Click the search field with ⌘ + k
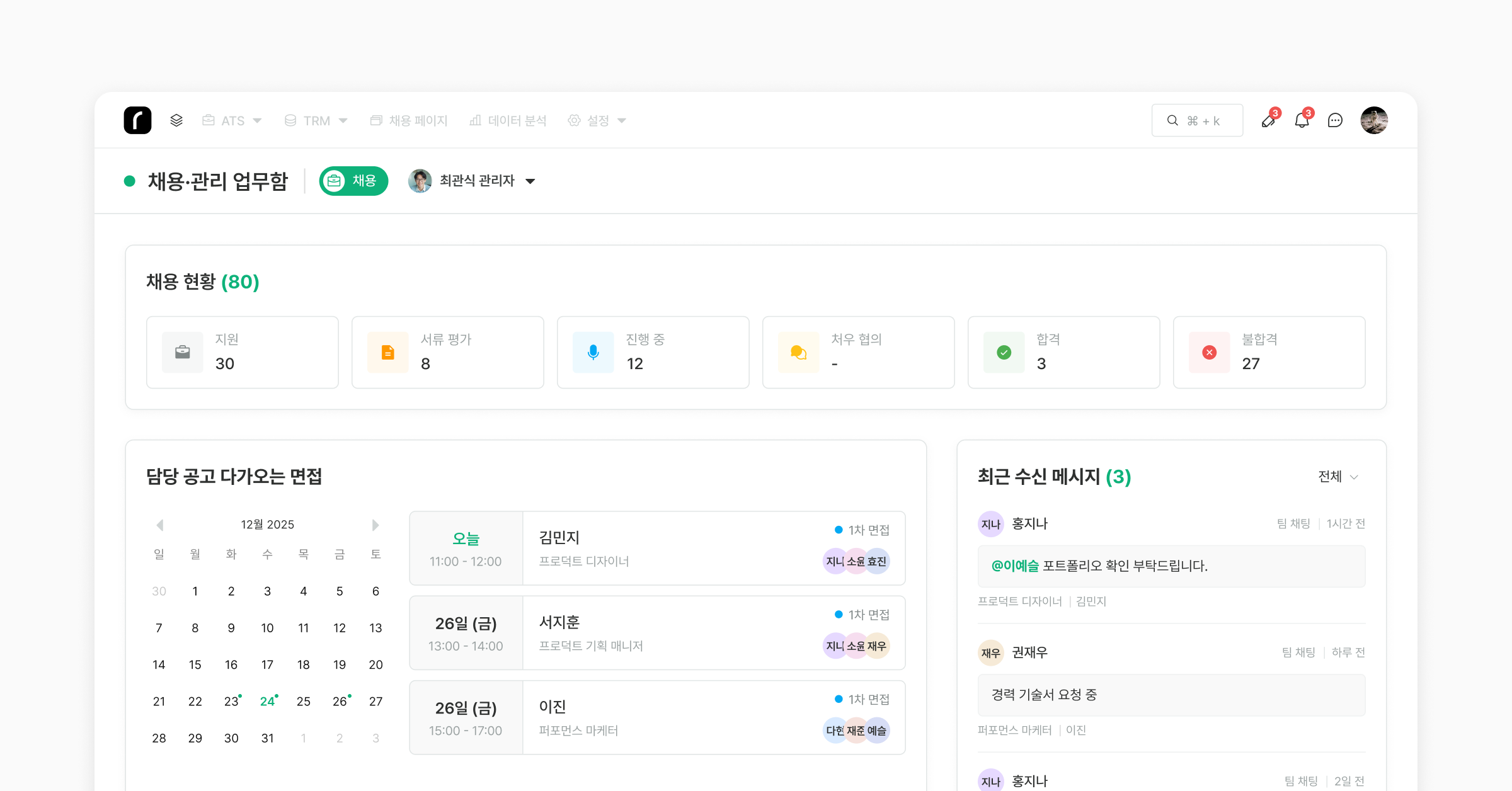 point(1197,120)
